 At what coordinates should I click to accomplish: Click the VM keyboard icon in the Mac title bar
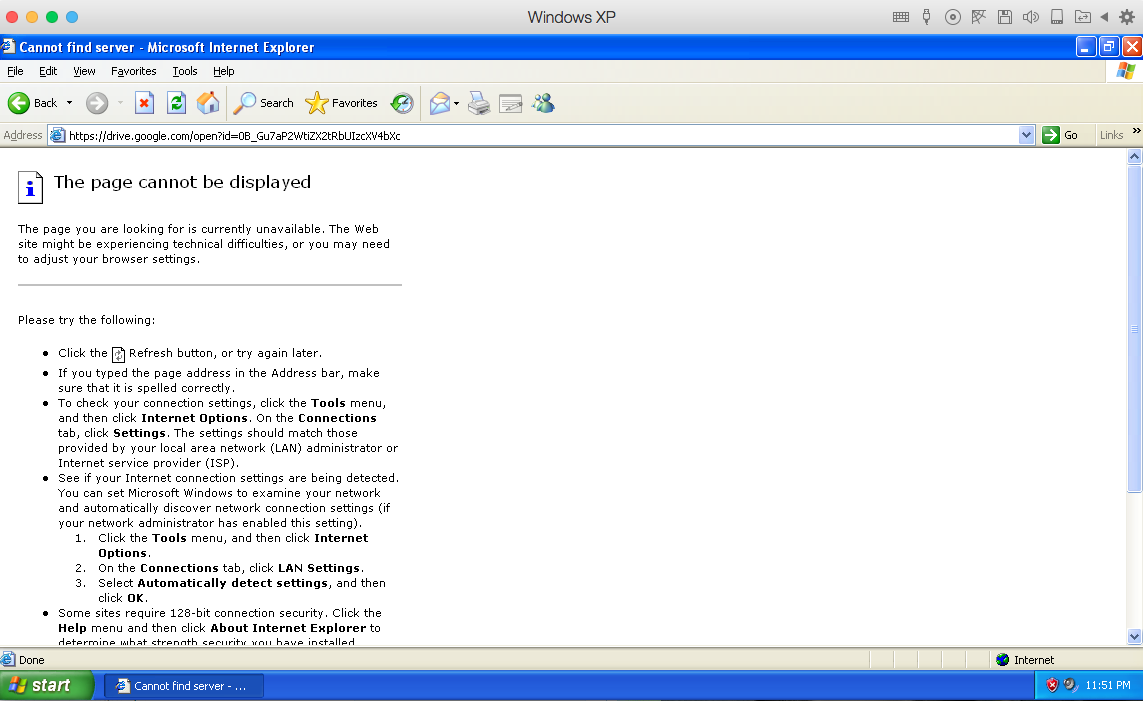901,17
